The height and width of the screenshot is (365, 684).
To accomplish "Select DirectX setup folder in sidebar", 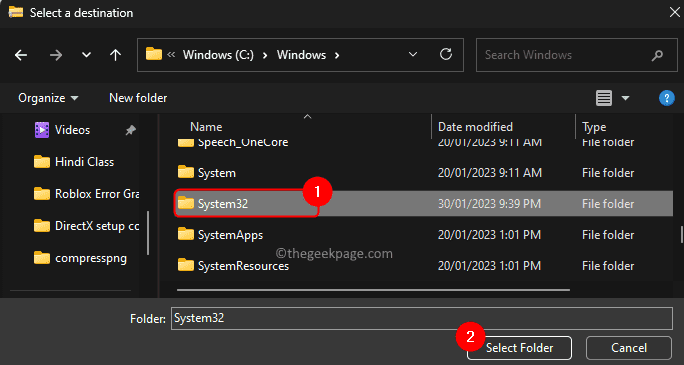I will click(x=86, y=226).
